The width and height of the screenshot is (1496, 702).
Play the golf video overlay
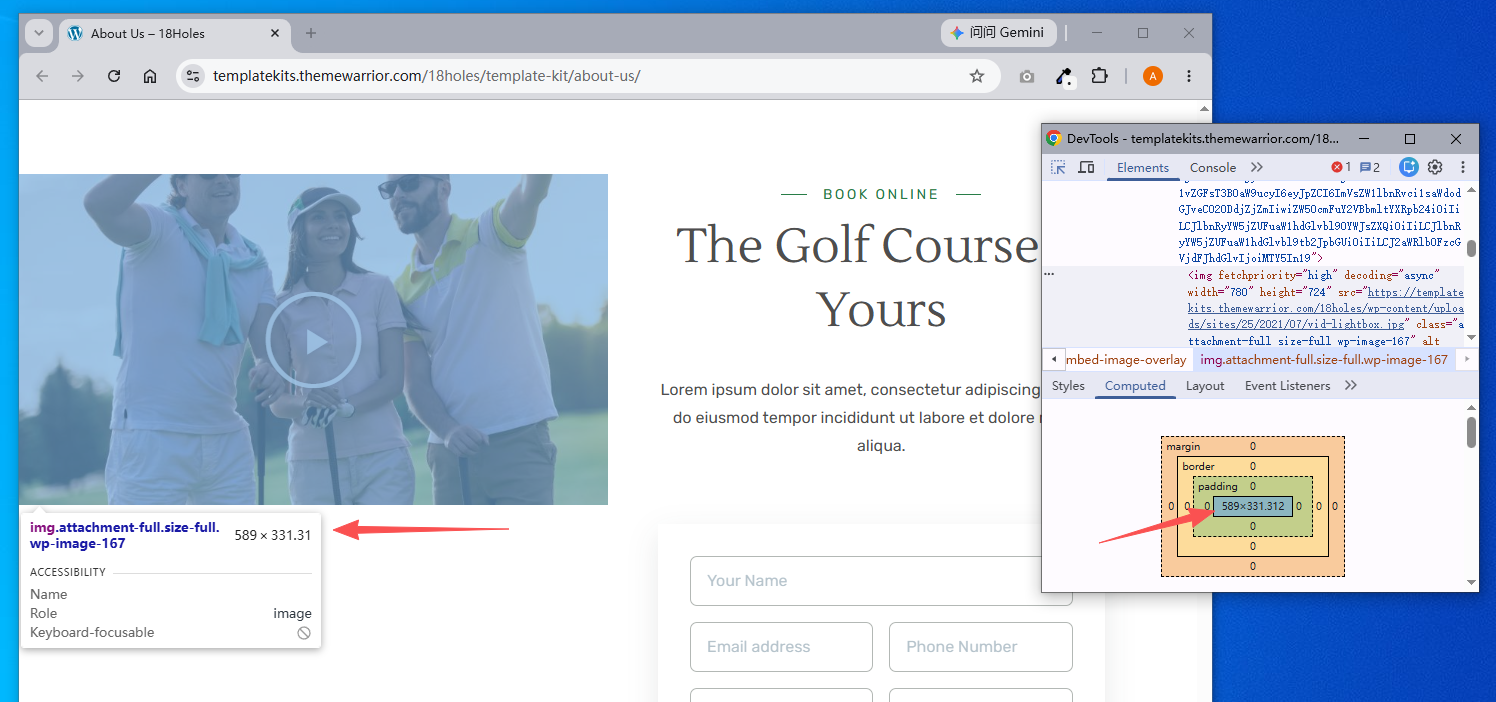coord(313,340)
